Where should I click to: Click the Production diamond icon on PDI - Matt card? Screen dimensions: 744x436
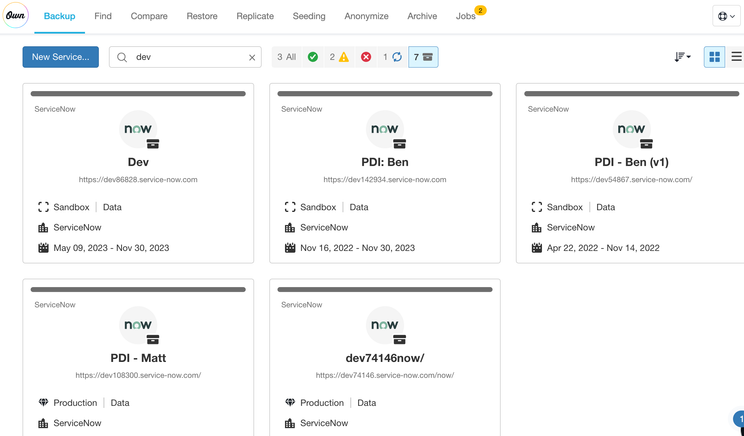43,402
